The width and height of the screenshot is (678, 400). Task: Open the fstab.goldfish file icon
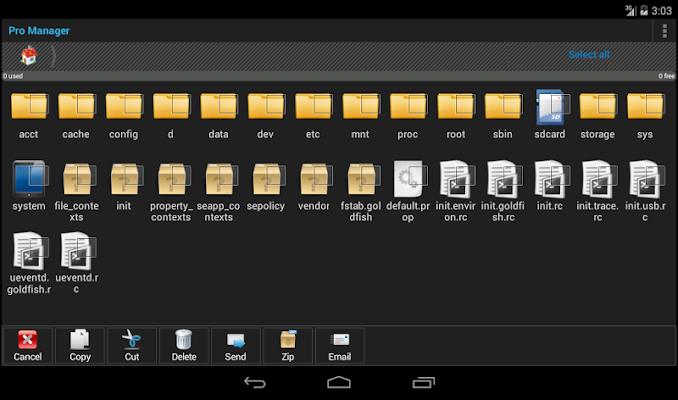[360, 179]
